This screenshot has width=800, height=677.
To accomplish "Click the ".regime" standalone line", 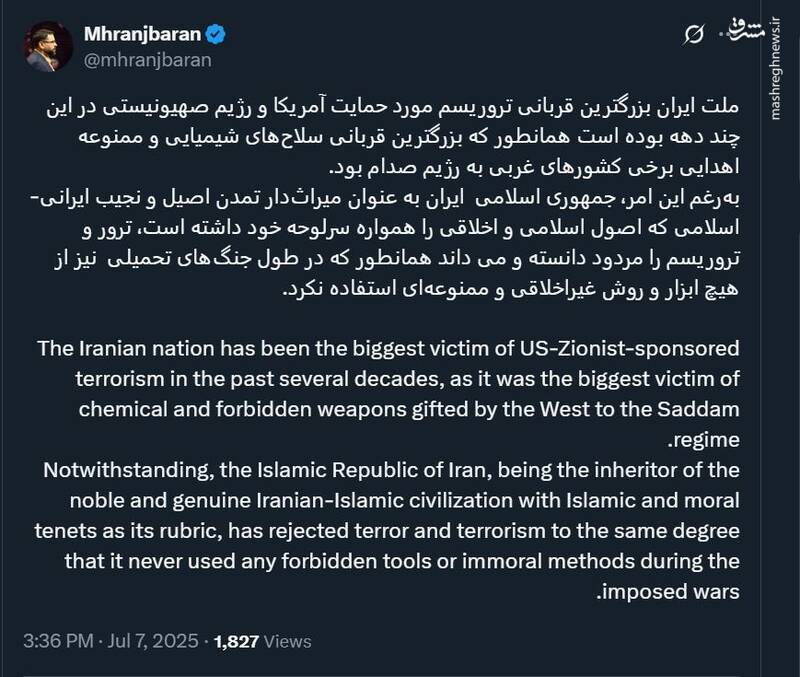I will (x=702, y=440).
